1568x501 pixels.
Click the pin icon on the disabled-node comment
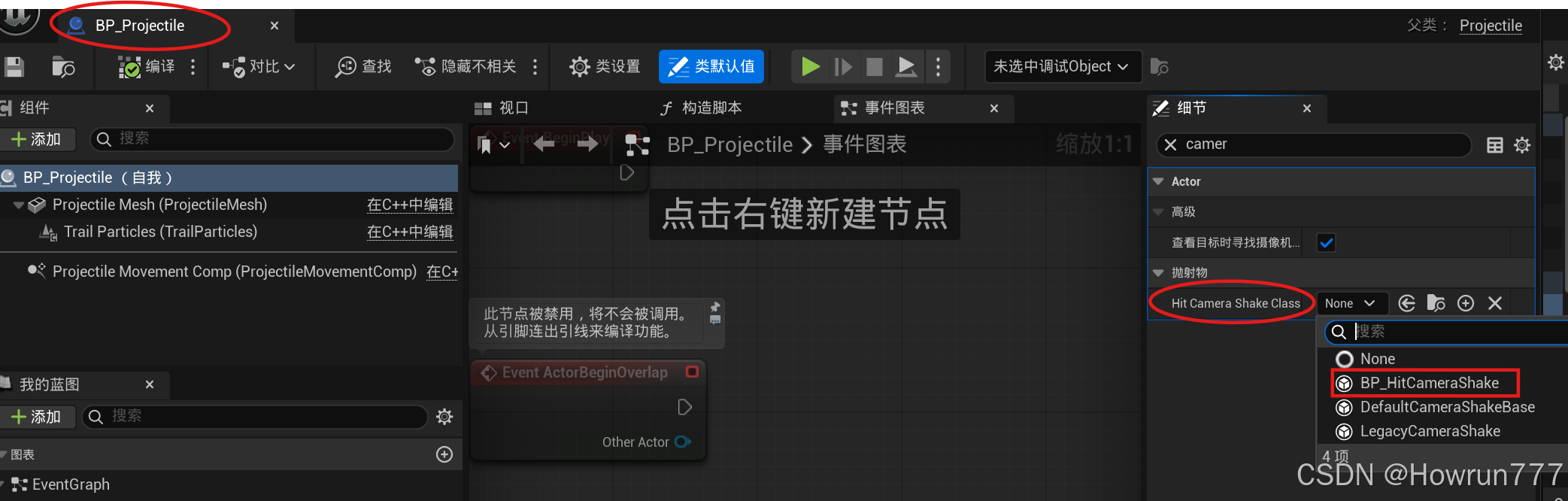point(715,307)
